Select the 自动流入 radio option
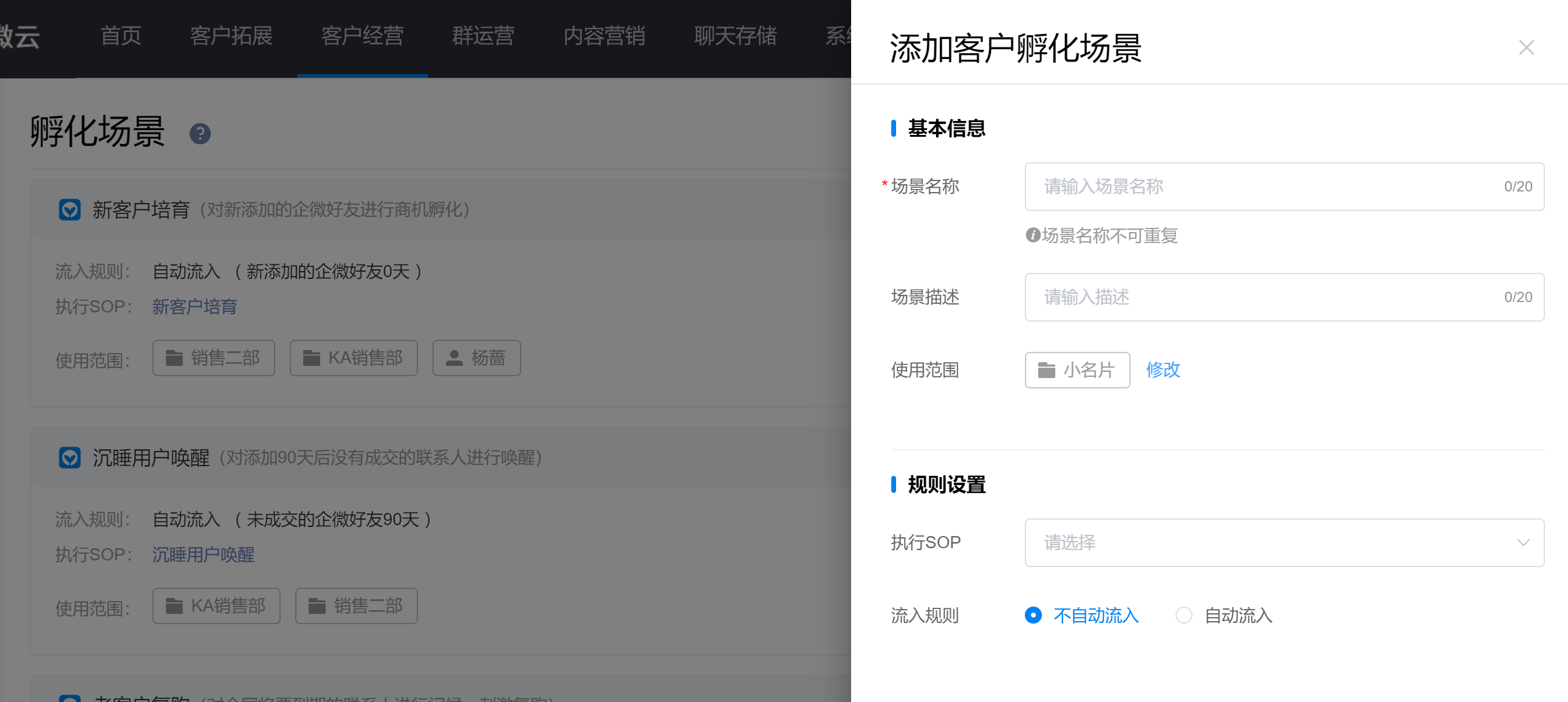 pyautogui.click(x=1183, y=616)
